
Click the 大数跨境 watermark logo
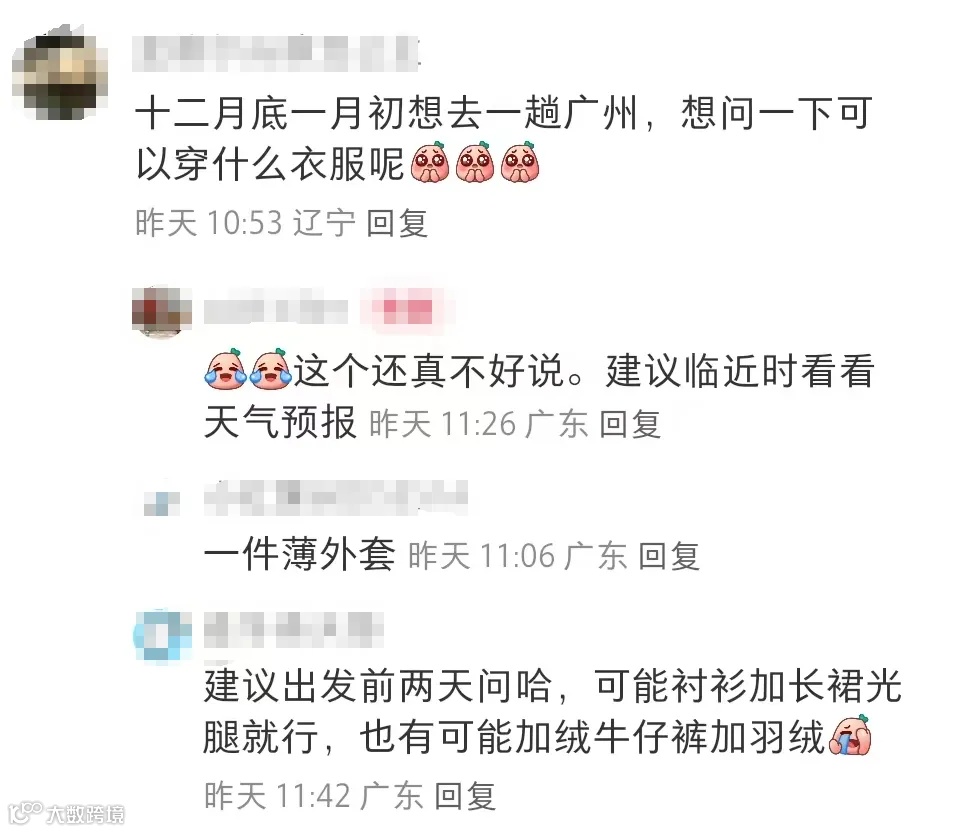point(67,813)
